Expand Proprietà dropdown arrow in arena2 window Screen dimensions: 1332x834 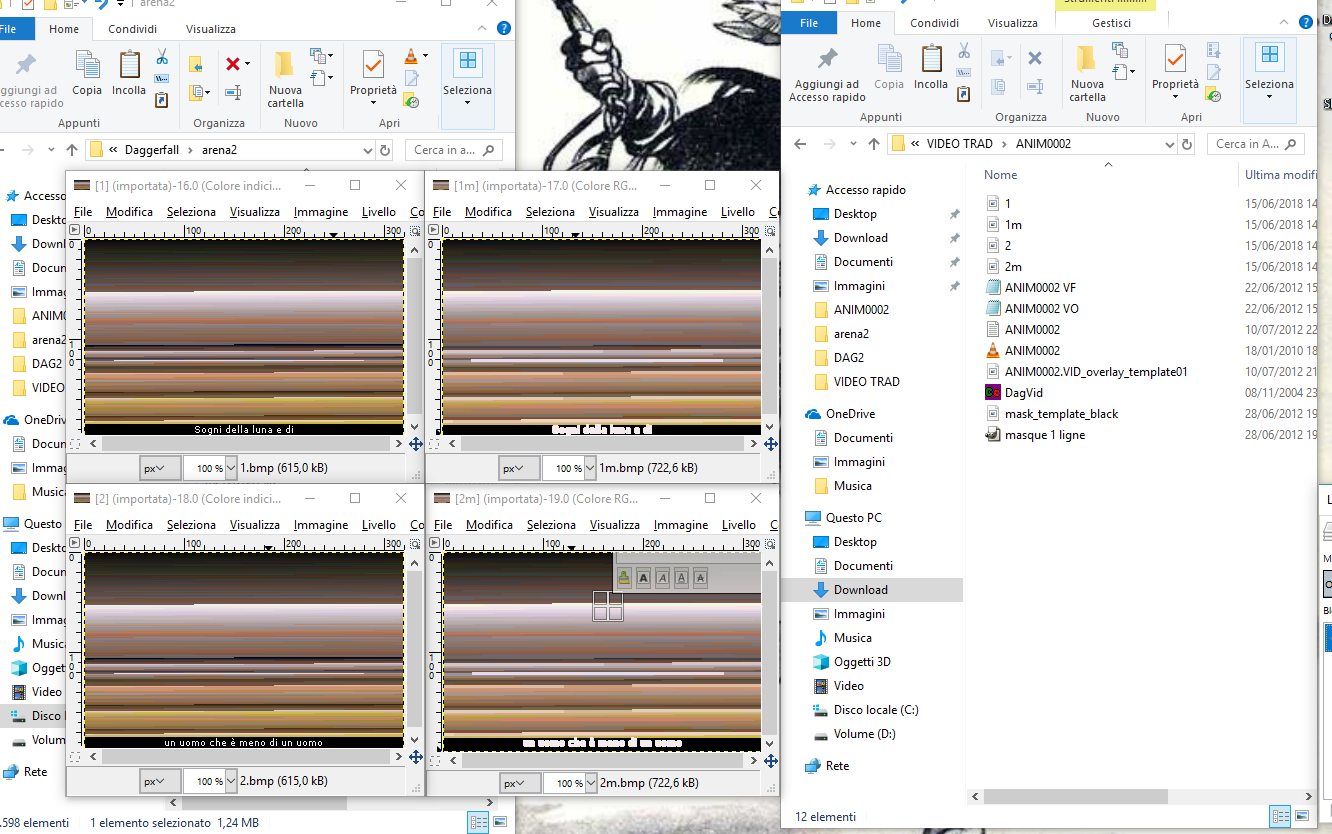[373, 102]
